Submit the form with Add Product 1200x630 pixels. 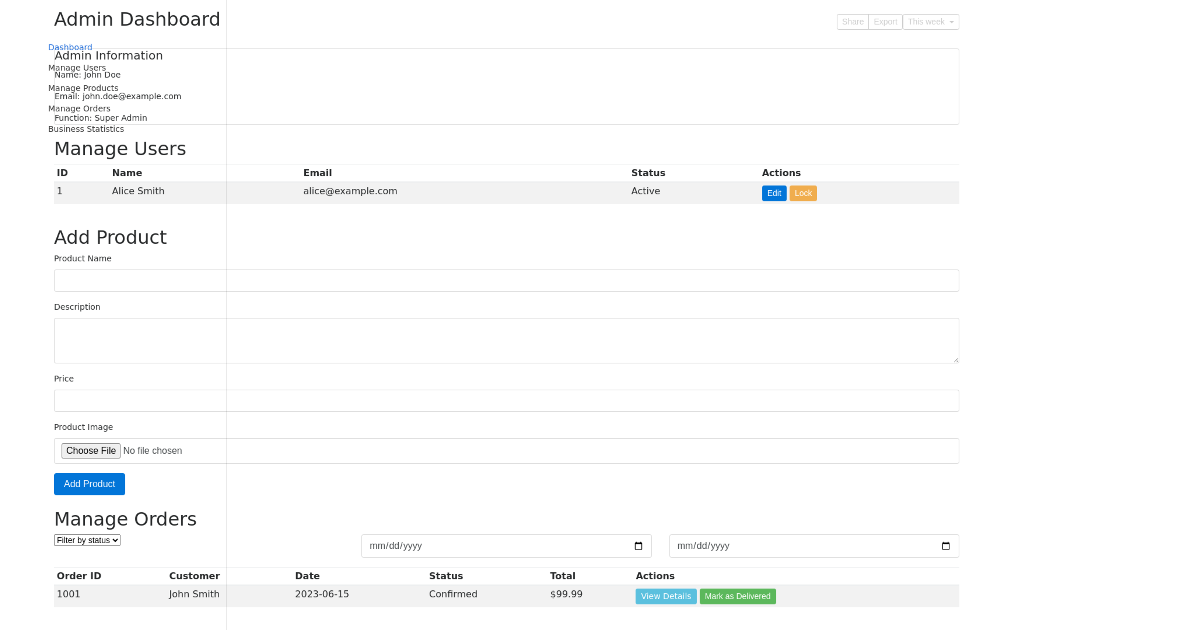click(89, 483)
